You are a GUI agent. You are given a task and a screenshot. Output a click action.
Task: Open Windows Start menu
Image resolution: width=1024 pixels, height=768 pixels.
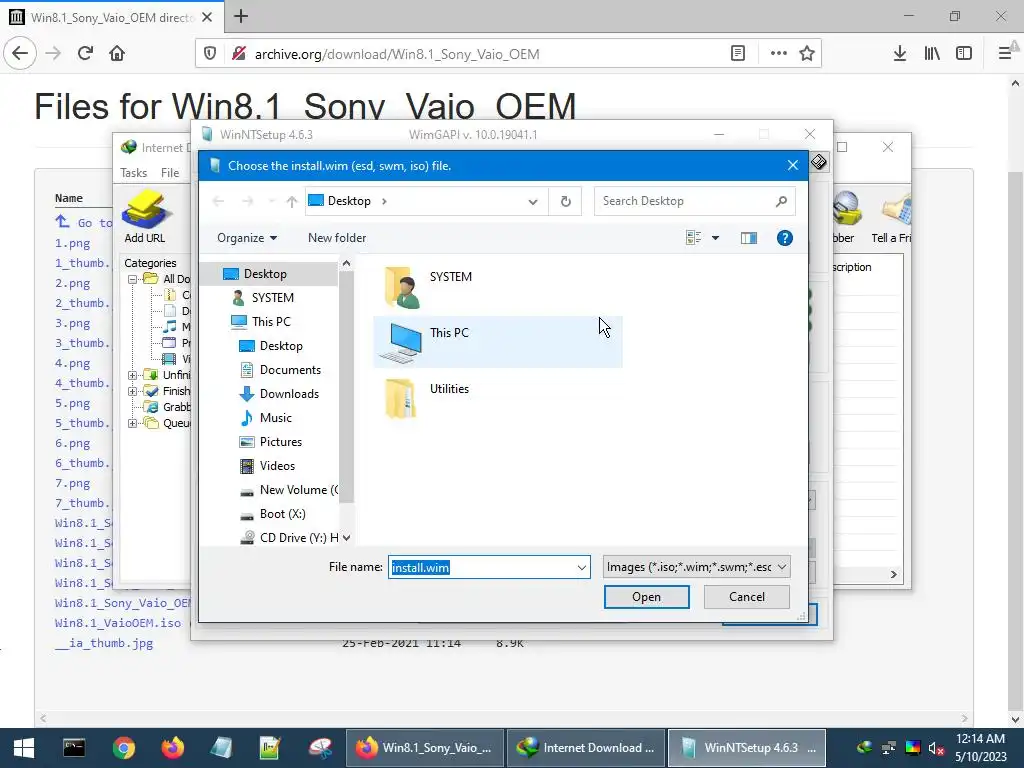24,748
